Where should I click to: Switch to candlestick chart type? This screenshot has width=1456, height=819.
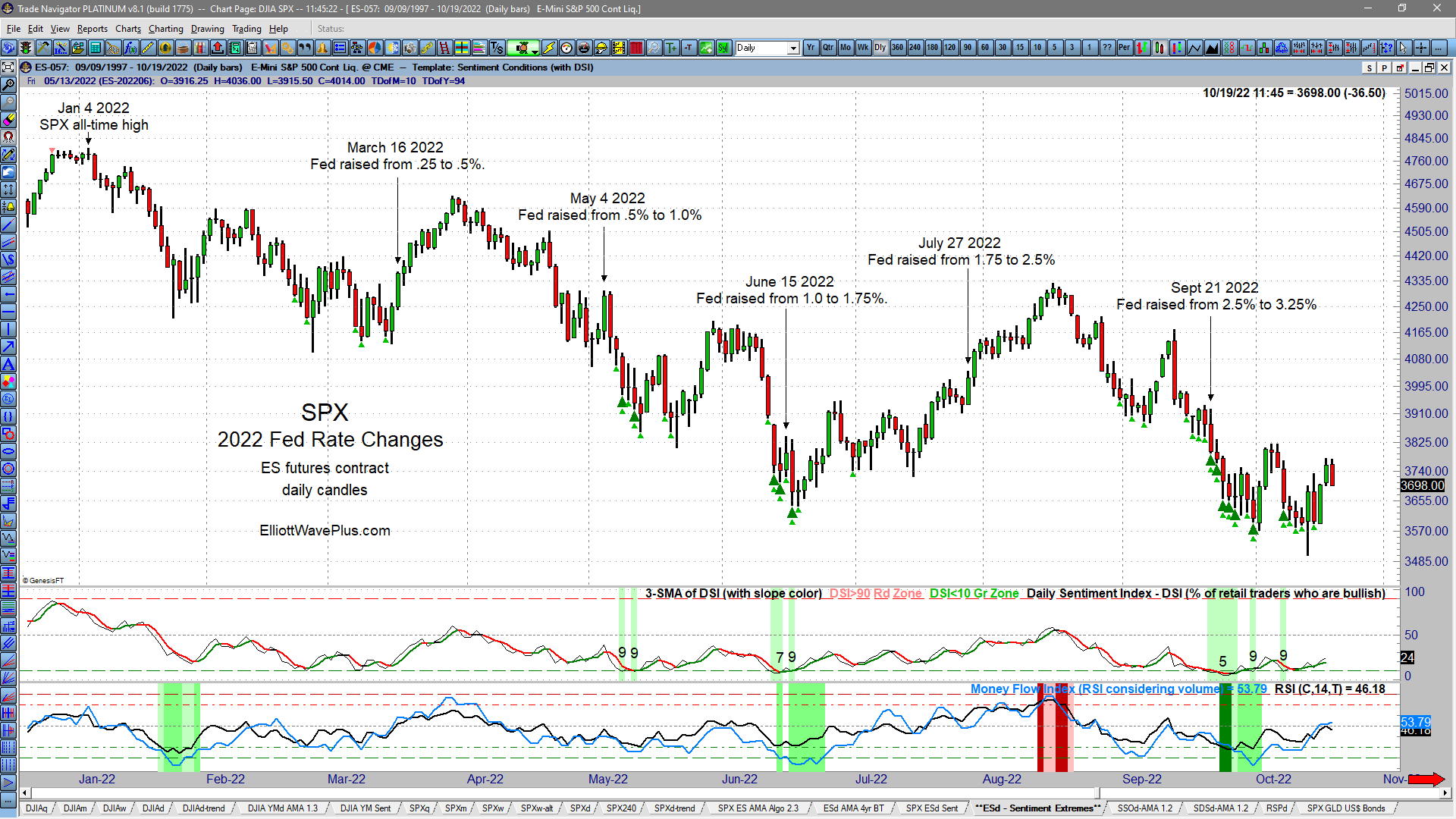click(x=1159, y=48)
